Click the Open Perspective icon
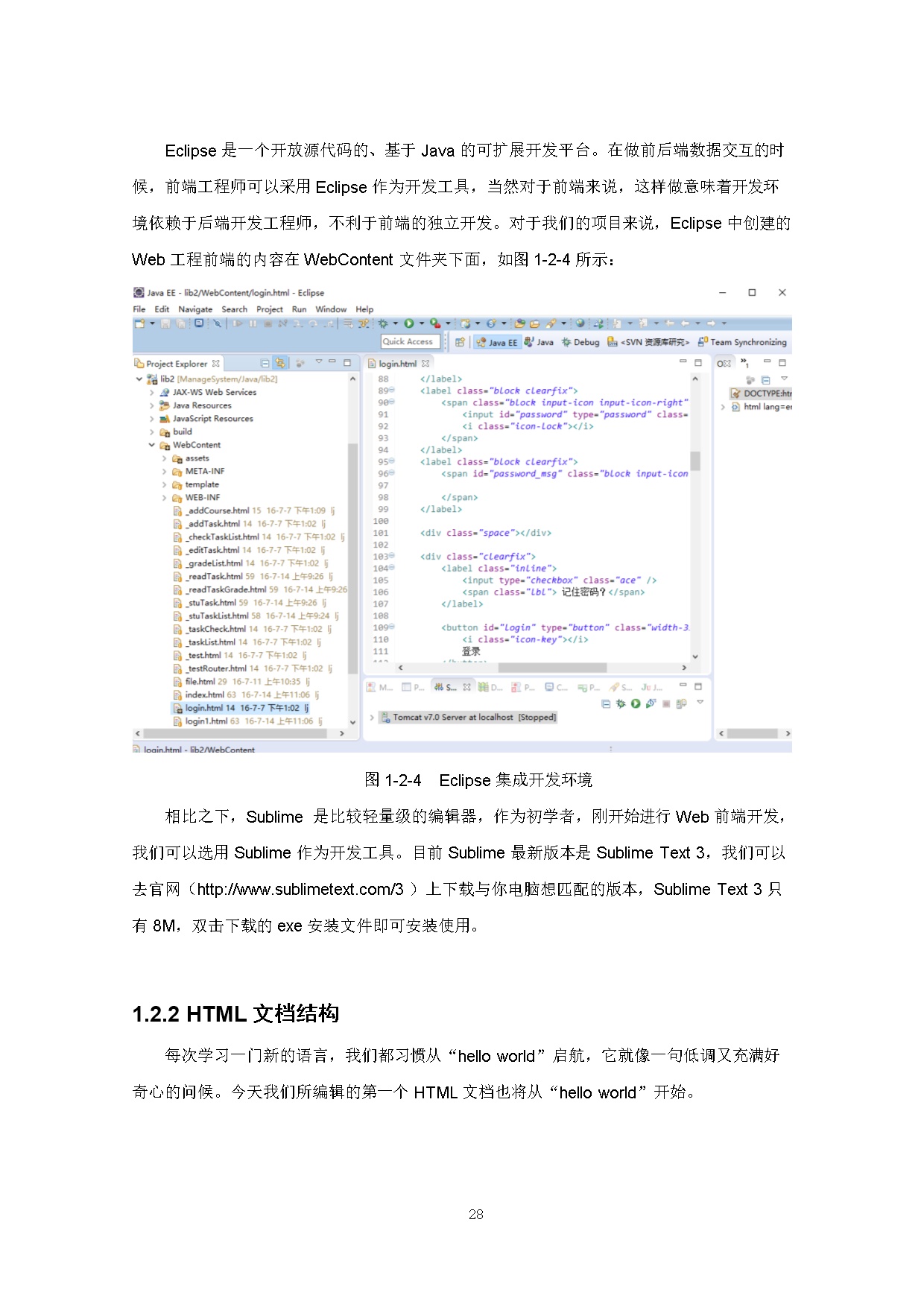Image resolution: width=924 pixels, height=1307 pixels. 460,342
